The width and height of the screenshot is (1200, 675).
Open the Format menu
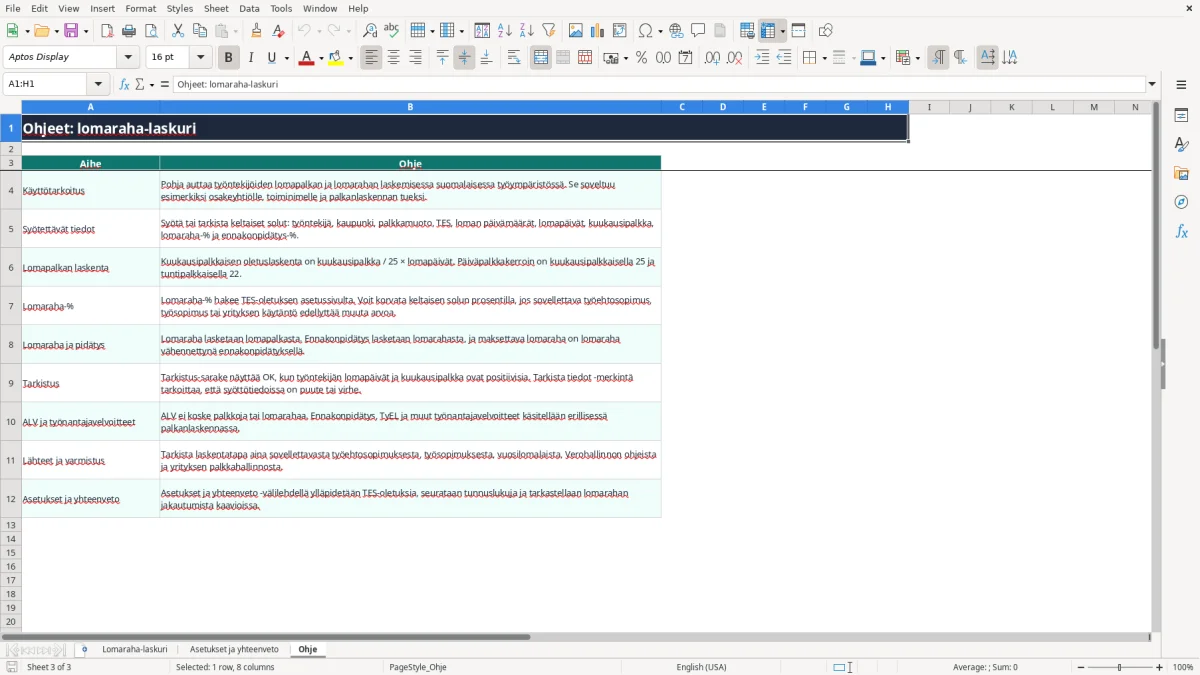click(x=141, y=8)
